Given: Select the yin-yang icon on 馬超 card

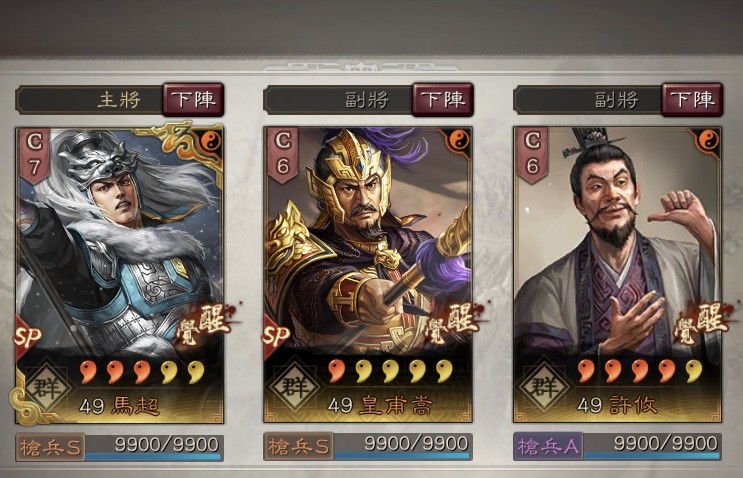Looking at the screenshot, I should pyautogui.click(x=211, y=141).
